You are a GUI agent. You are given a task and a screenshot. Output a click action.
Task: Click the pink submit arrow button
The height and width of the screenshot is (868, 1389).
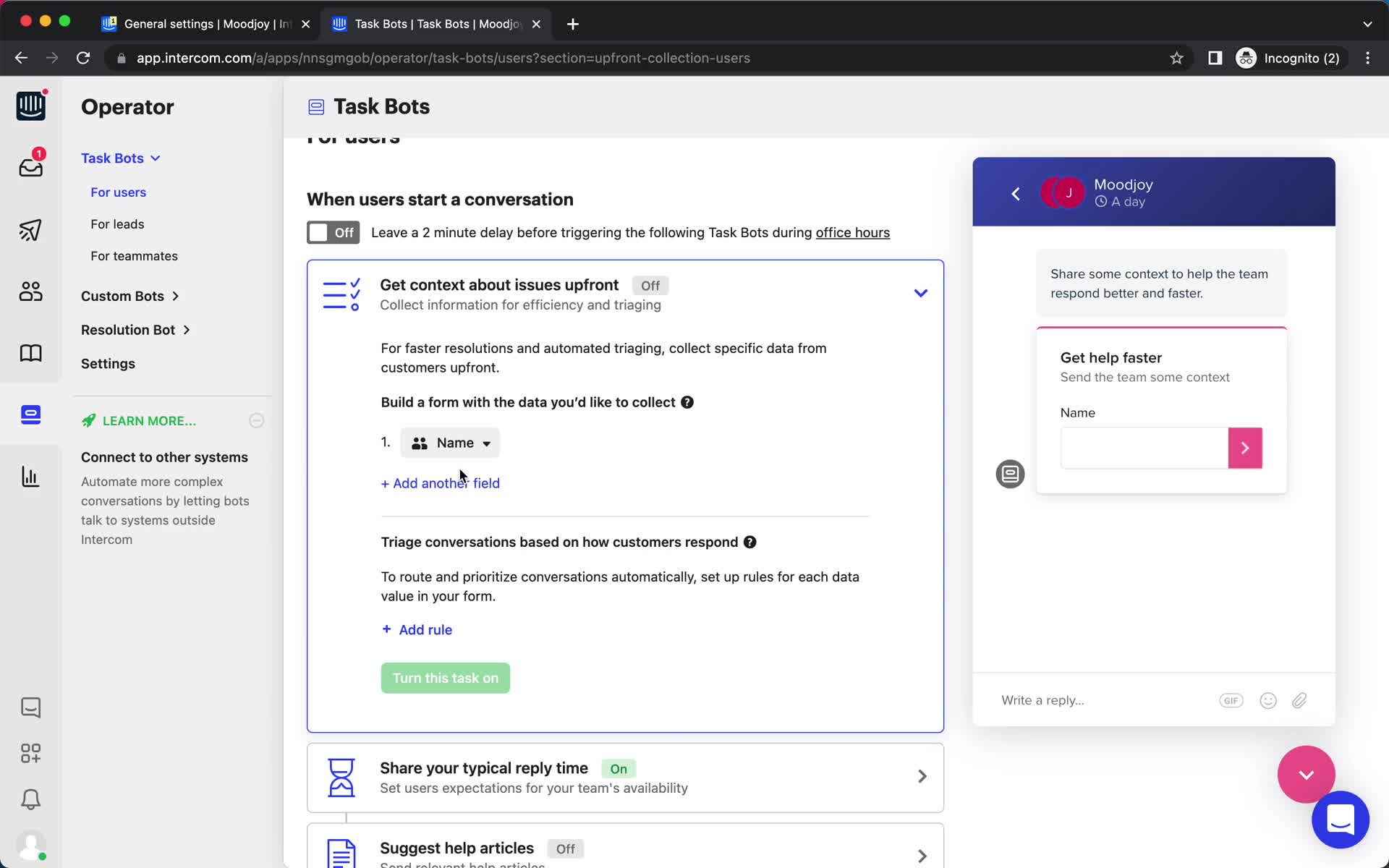click(1245, 448)
